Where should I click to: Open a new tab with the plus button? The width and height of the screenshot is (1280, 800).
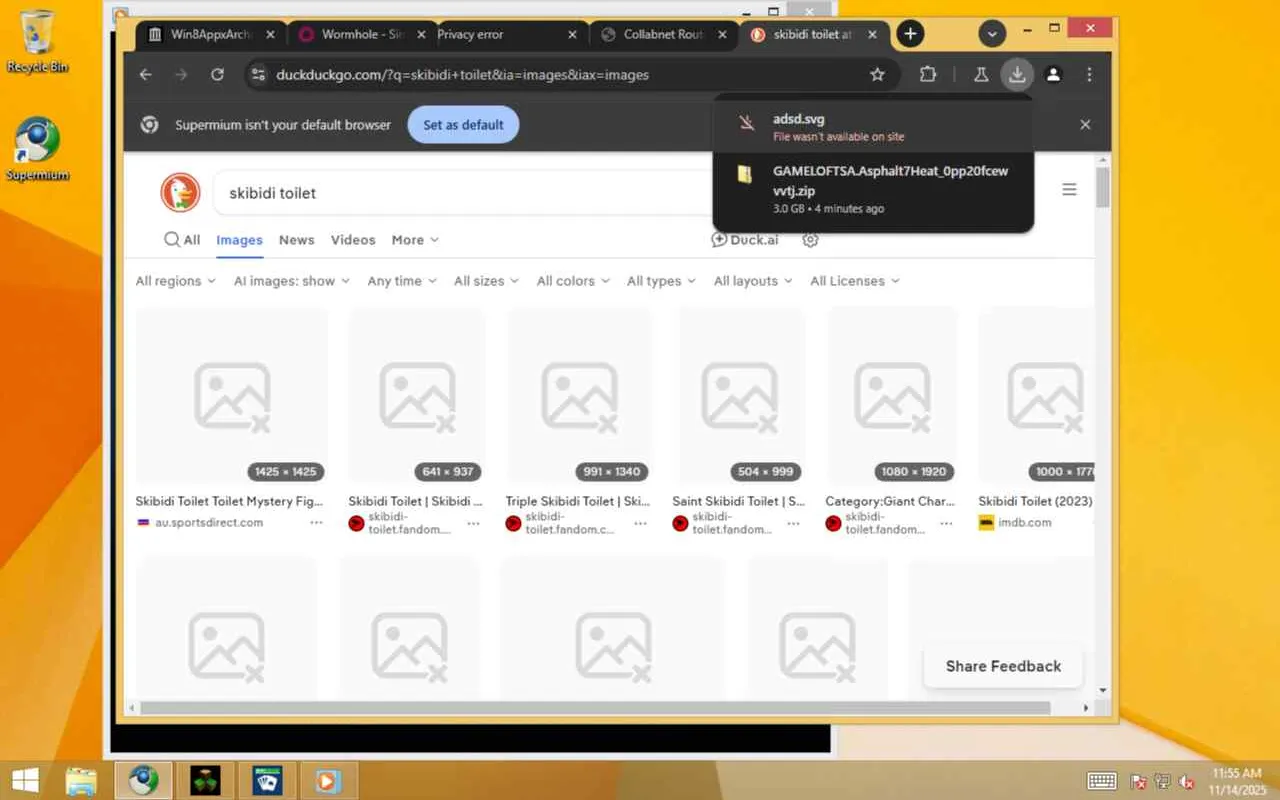(x=910, y=34)
